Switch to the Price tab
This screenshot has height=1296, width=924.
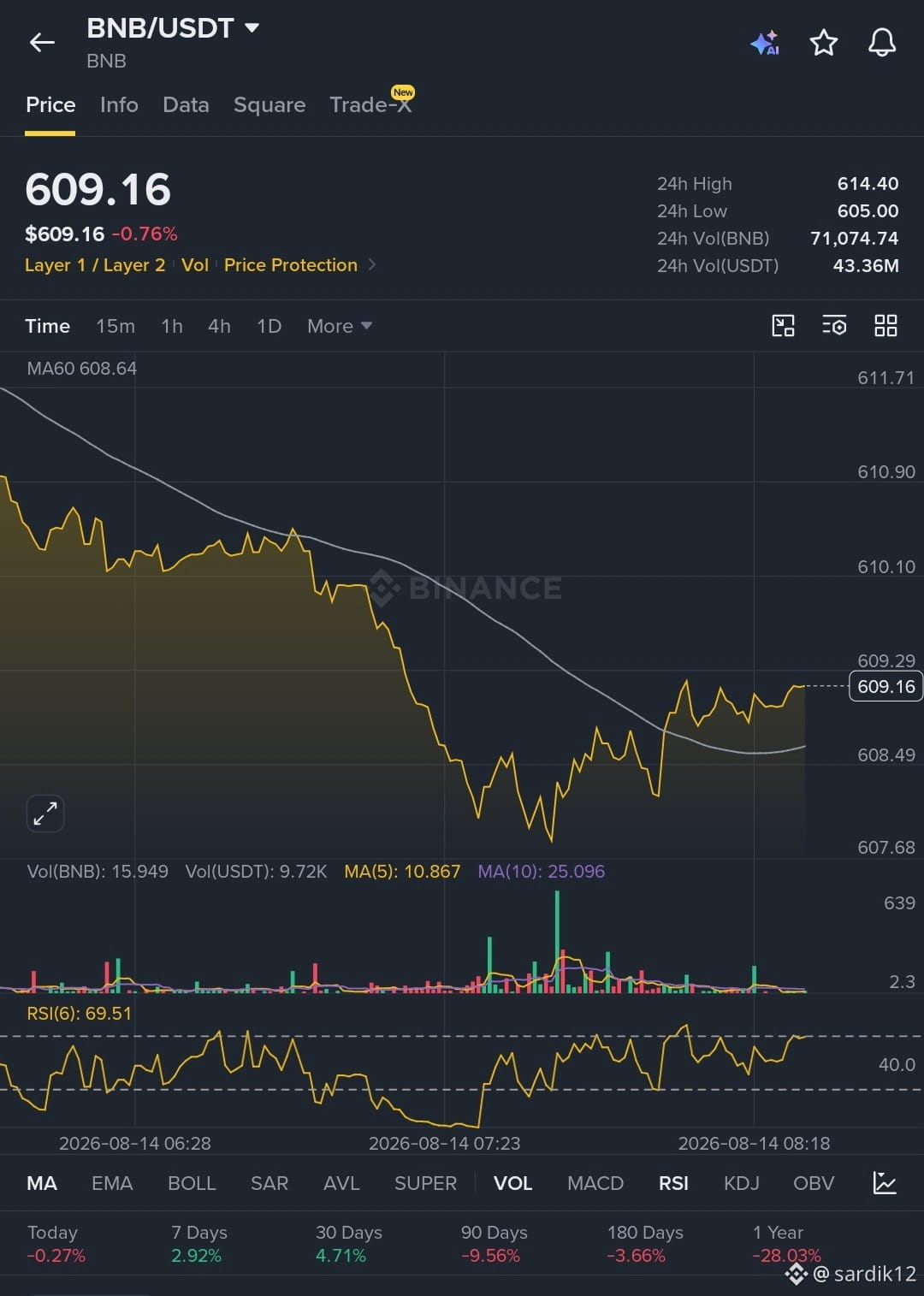coord(50,105)
